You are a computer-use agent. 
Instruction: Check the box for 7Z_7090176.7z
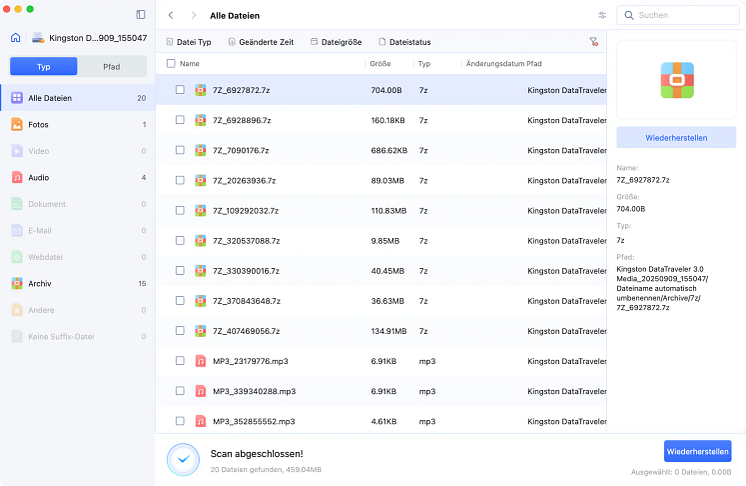(x=180, y=150)
